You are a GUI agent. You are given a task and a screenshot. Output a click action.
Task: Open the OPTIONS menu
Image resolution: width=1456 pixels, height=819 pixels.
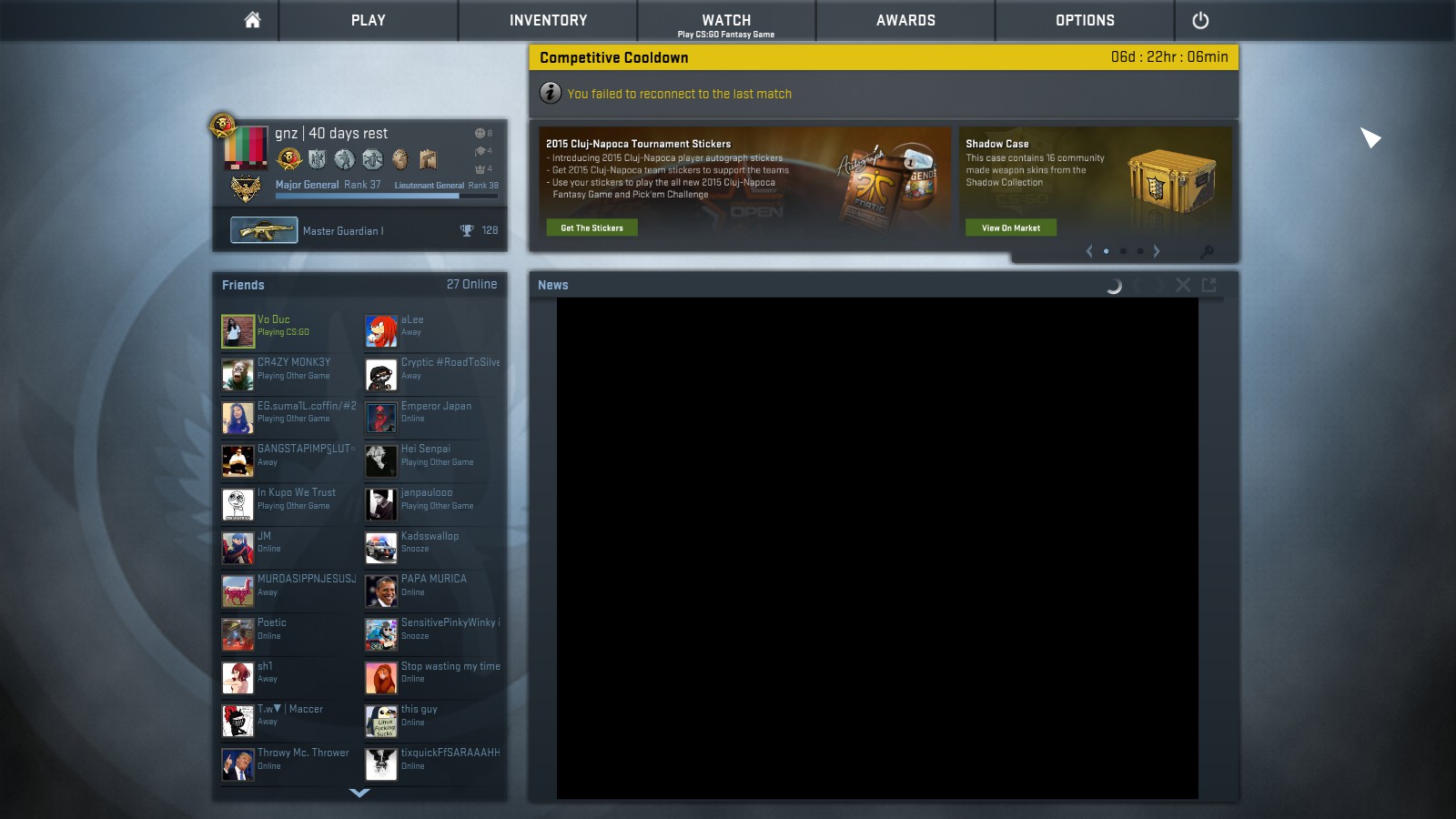coord(1085,20)
